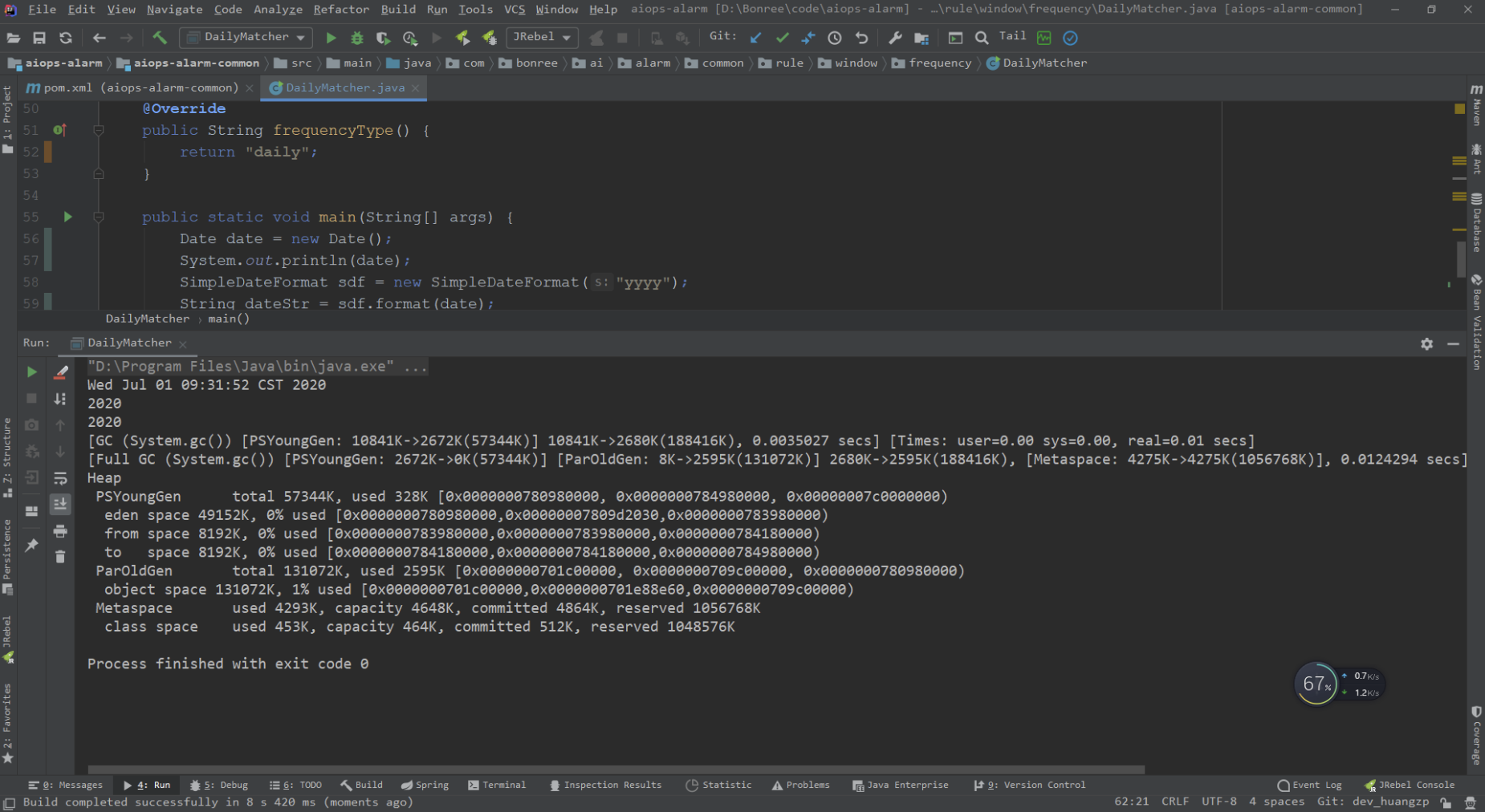Collapse the frequencyType method fold marker

coord(99,130)
